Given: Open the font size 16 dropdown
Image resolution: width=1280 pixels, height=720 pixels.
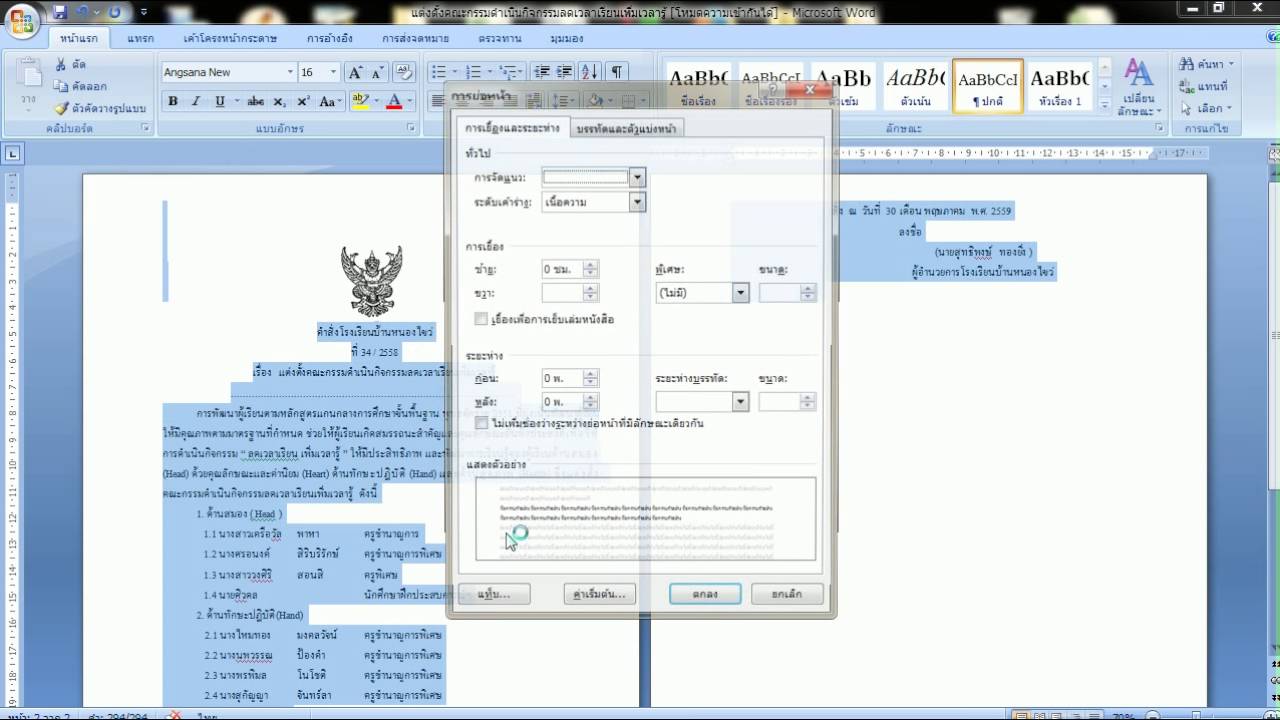Looking at the screenshot, I should tap(334, 72).
